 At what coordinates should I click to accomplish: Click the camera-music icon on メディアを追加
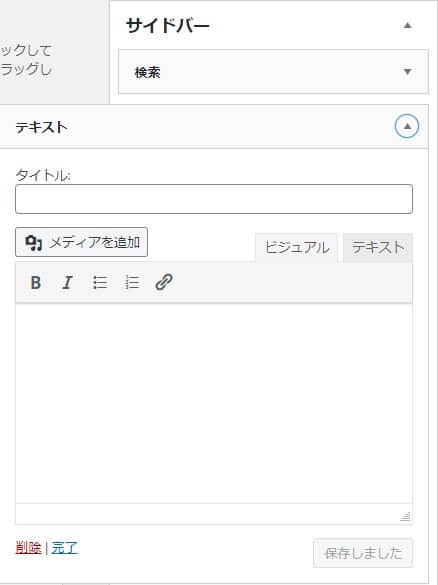coord(34,243)
